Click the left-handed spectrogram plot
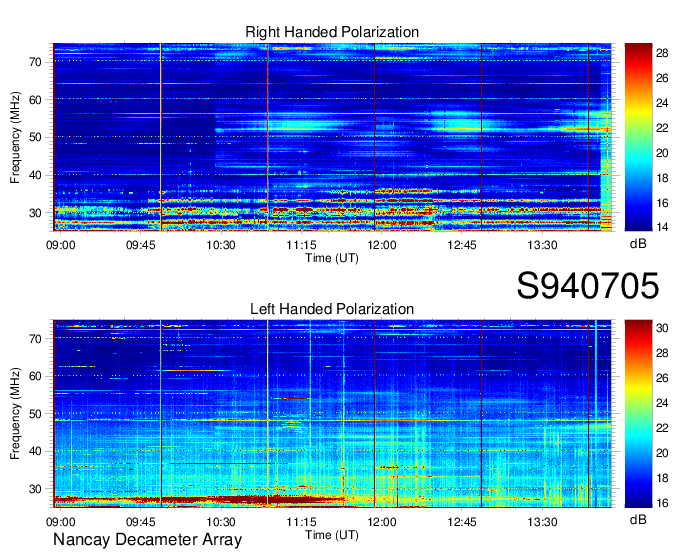The height and width of the screenshot is (552, 680). pyautogui.click(x=332, y=414)
